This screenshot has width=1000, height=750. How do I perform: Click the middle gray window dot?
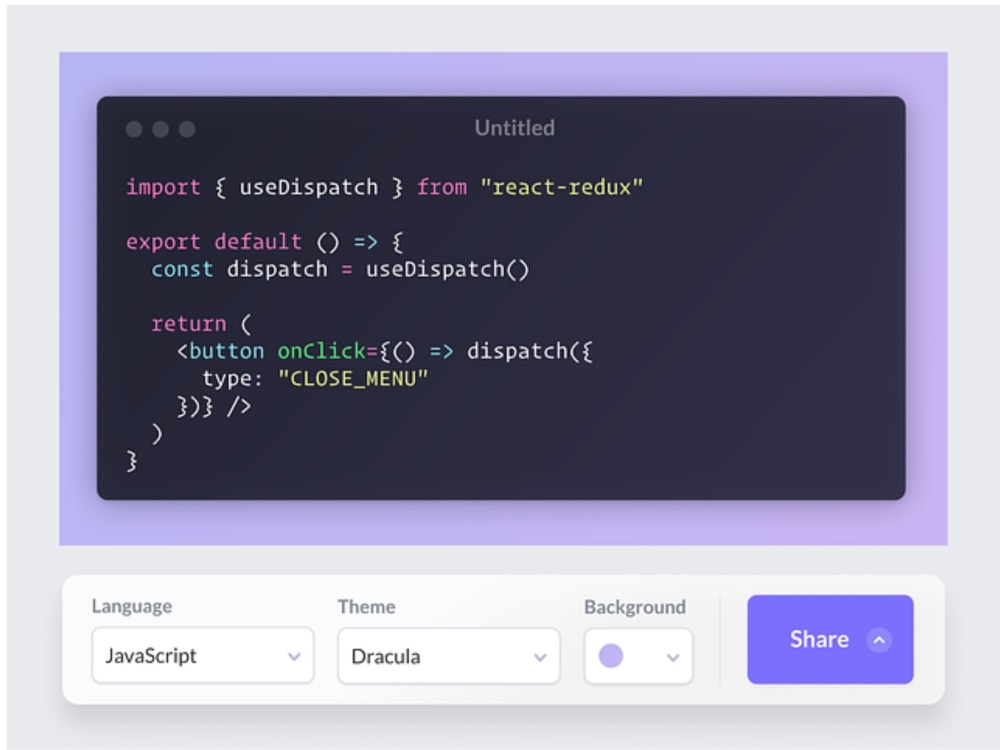coord(161,129)
